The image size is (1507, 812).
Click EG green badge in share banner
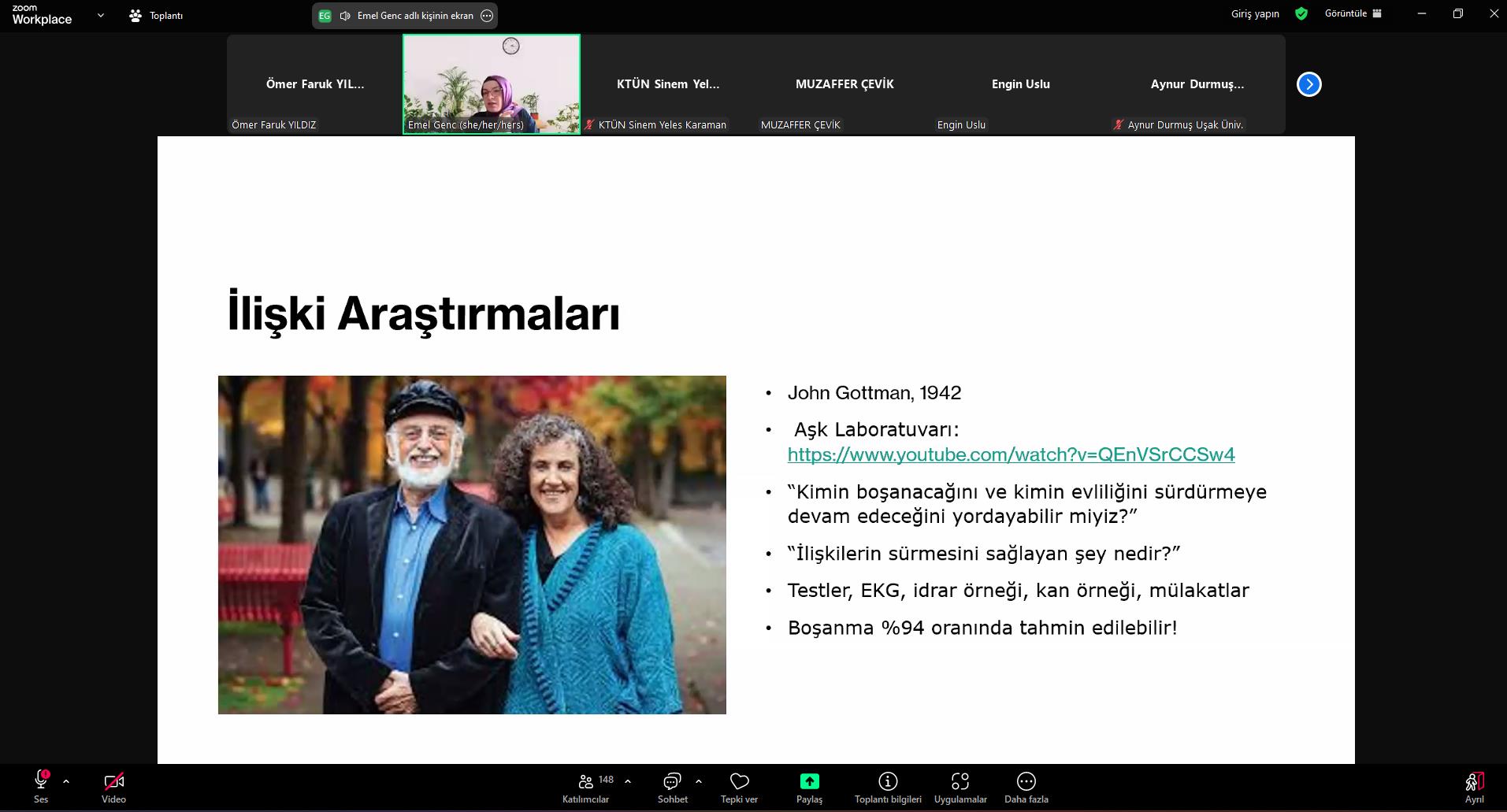coord(325,16)
